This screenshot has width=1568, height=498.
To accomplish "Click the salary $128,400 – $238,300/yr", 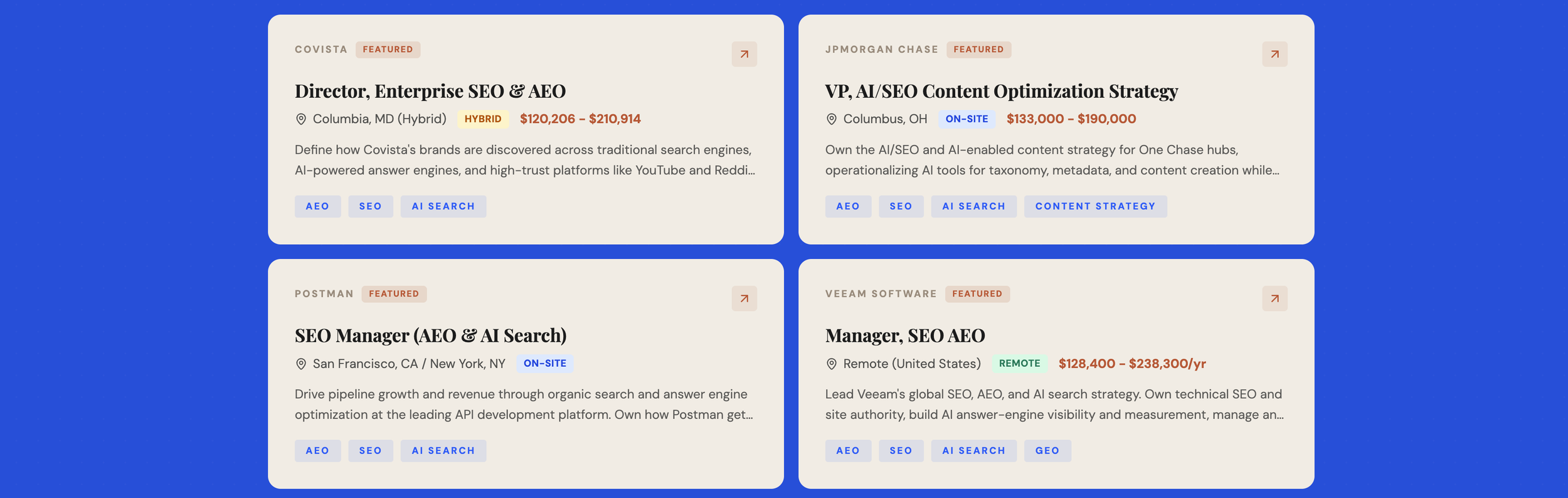I will (1132, 364).
